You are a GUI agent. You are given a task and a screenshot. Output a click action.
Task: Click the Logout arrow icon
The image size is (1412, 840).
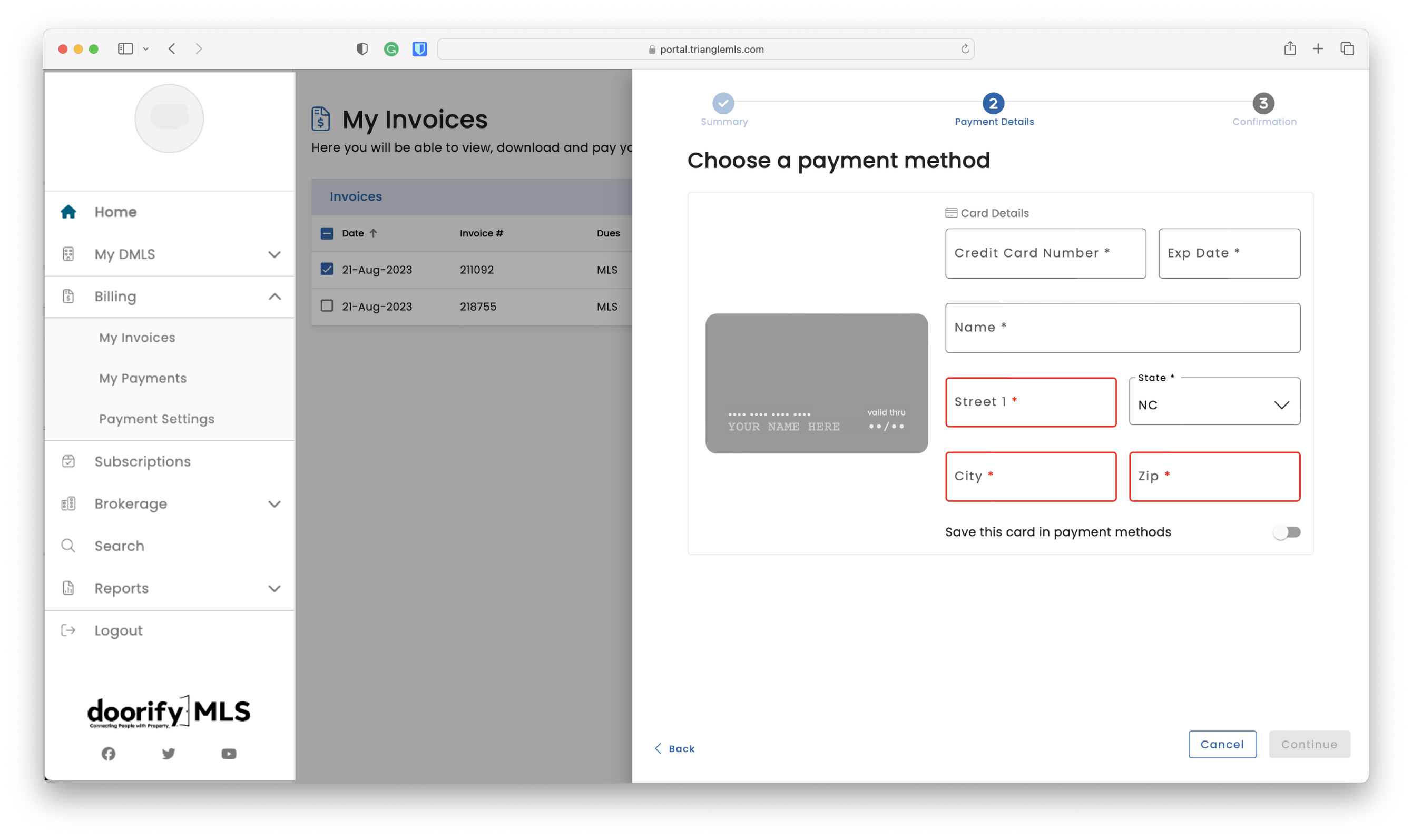[x=68, y=630]
